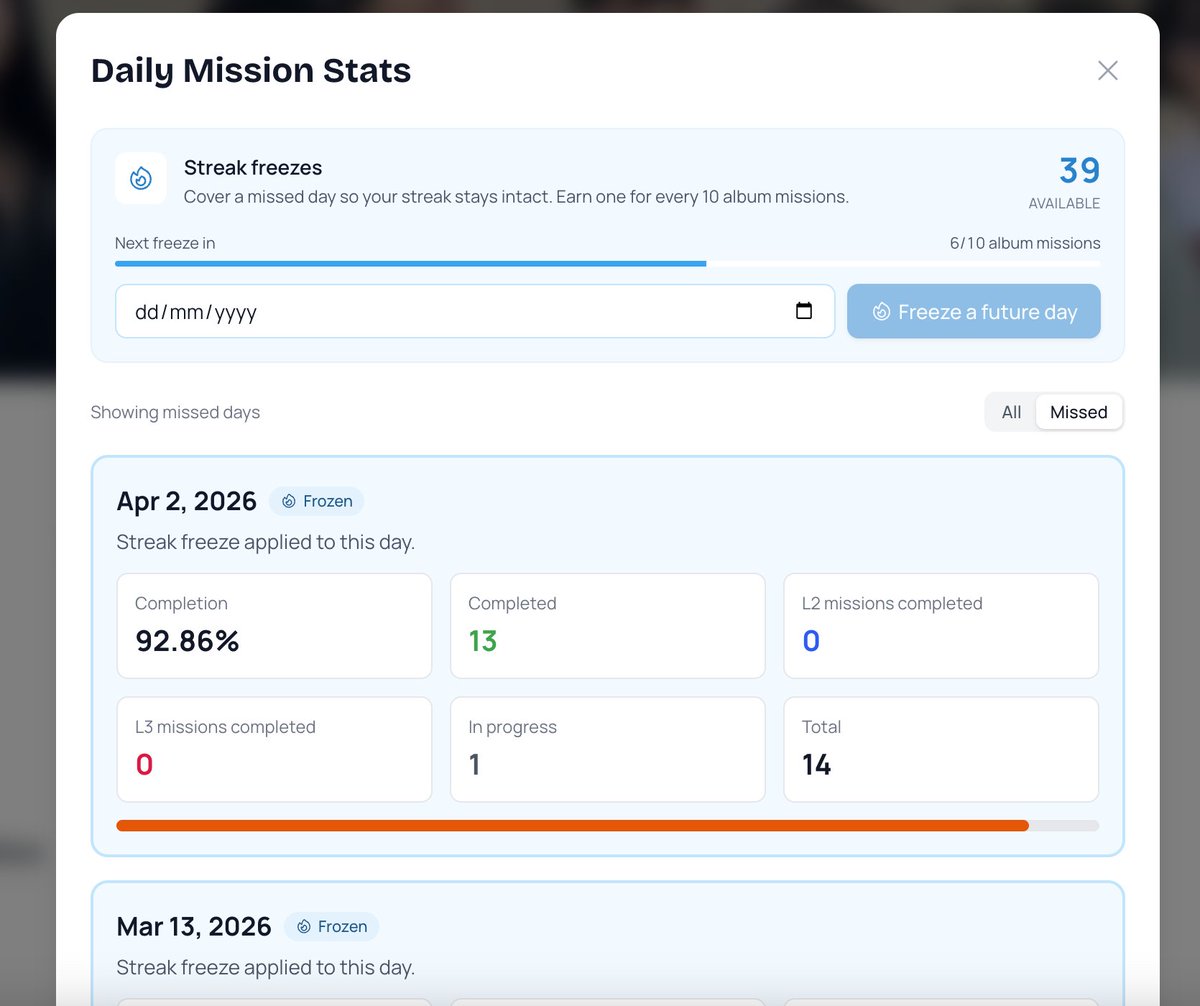Close the Daily Mission Stats dialog

[1107, 70]
